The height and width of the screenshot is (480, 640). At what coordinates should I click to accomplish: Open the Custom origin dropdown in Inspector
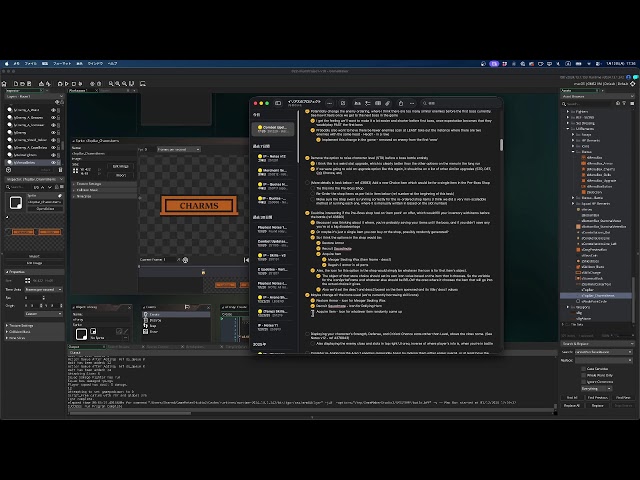tap(43, 314)
